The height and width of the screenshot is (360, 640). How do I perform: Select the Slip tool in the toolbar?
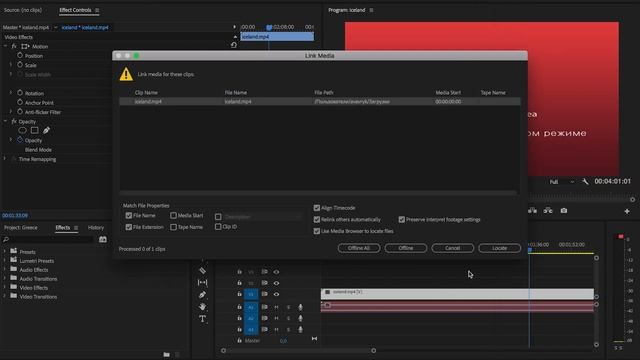click(x=202, y=282)
